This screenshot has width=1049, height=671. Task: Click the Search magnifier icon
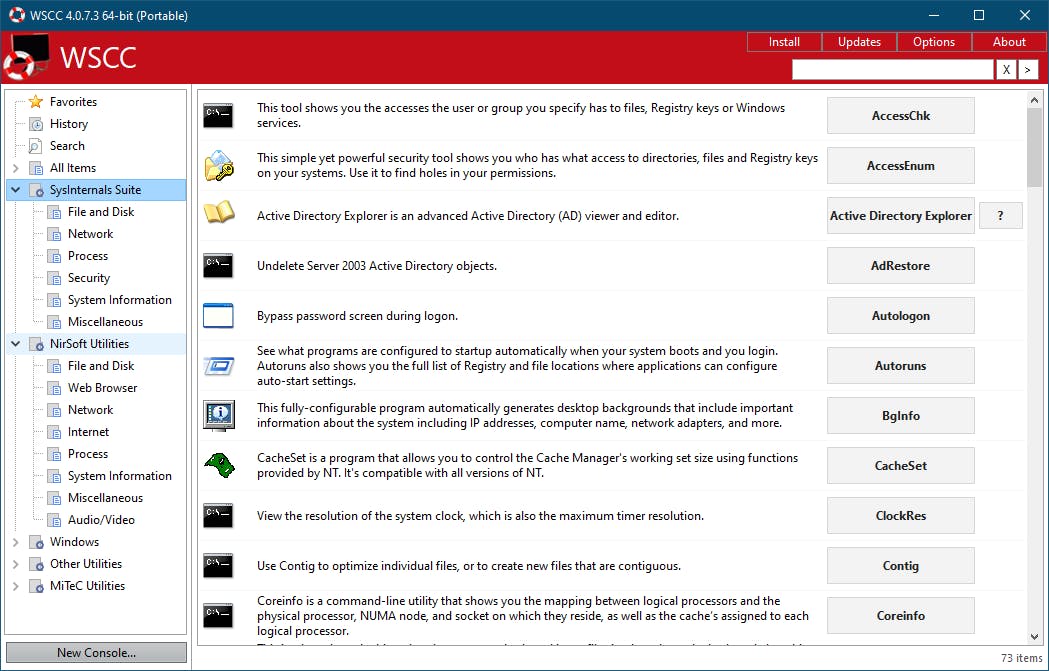click(35, 146)
